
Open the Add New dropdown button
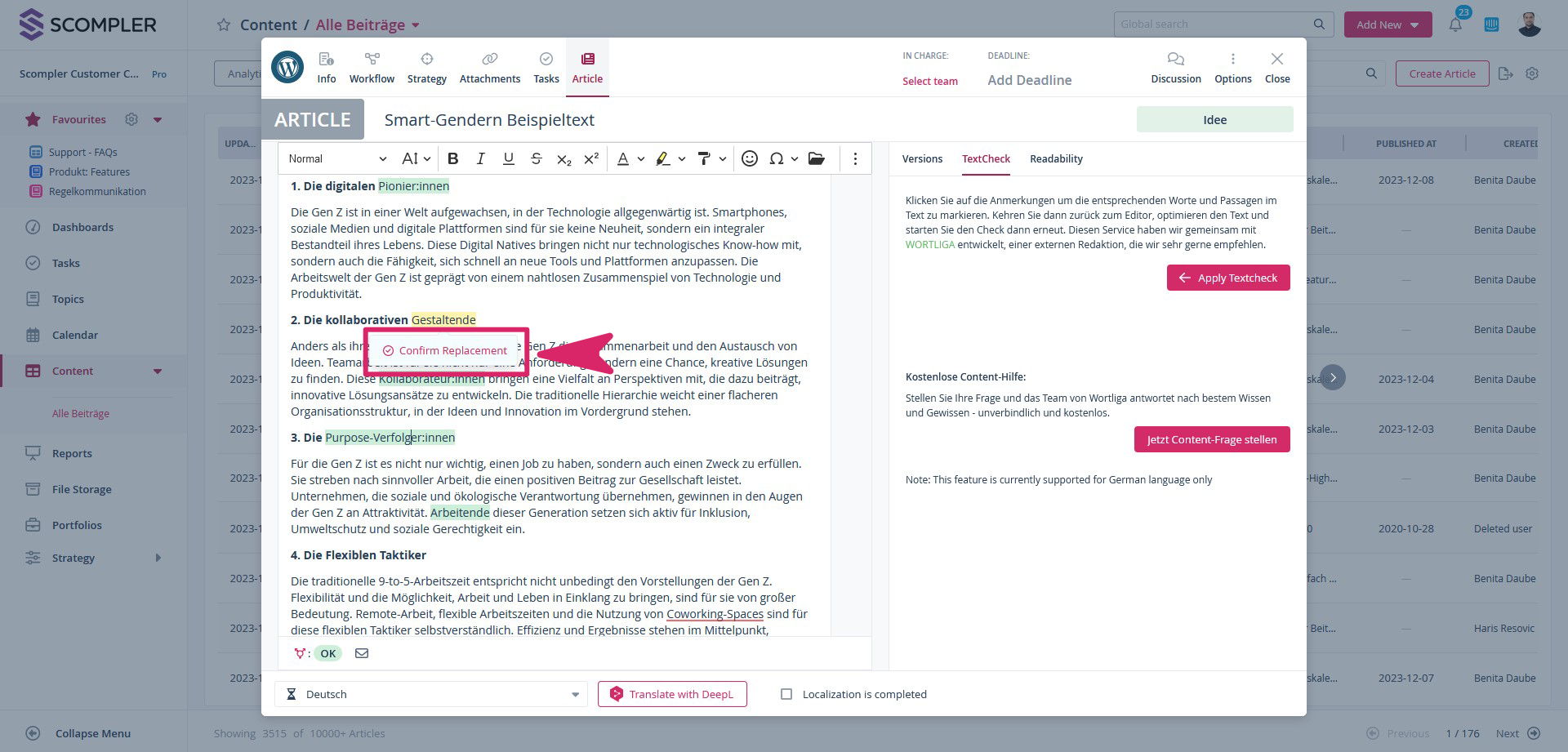pos(1388,24)
